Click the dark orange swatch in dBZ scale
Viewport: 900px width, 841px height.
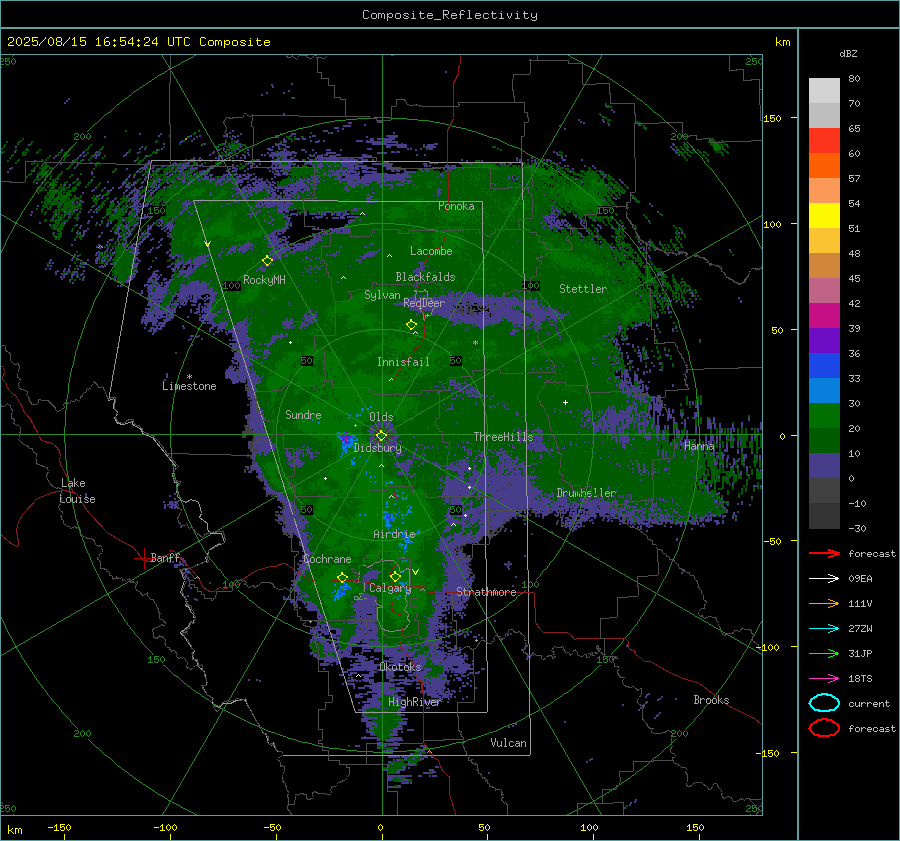[x=824, y=166]
